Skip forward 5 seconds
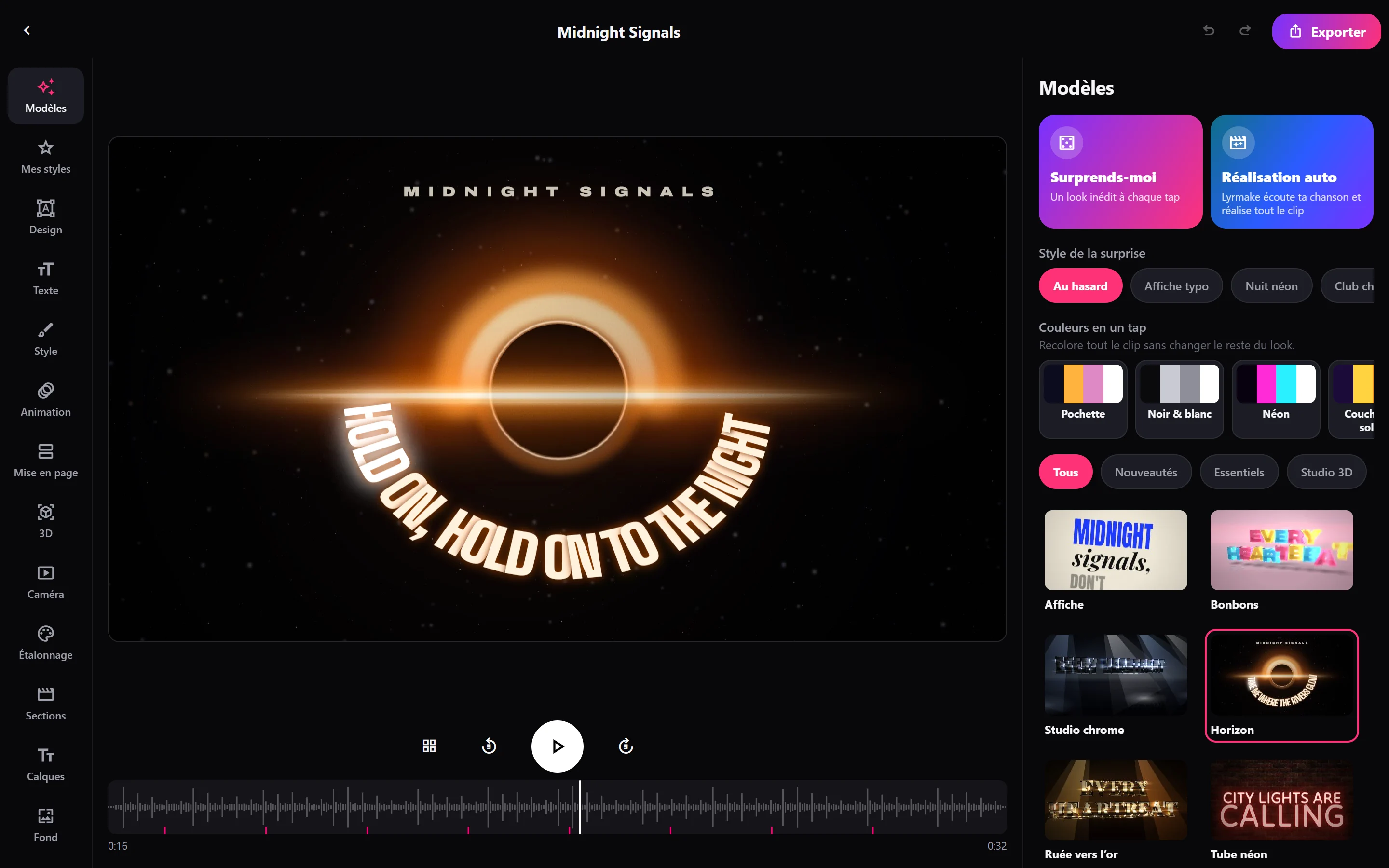Screen dimensions: 1389x868 626,746
